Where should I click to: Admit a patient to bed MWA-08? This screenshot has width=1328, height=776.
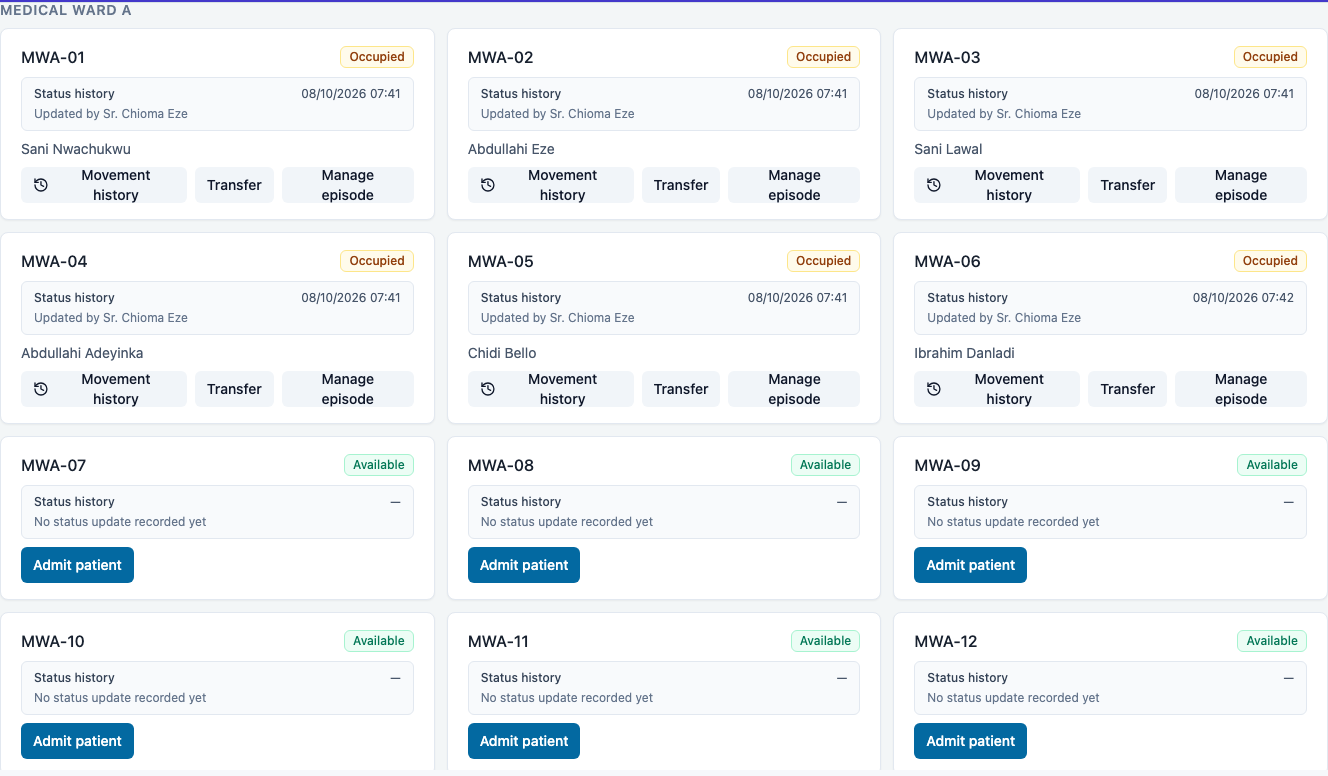pos(524,565)
